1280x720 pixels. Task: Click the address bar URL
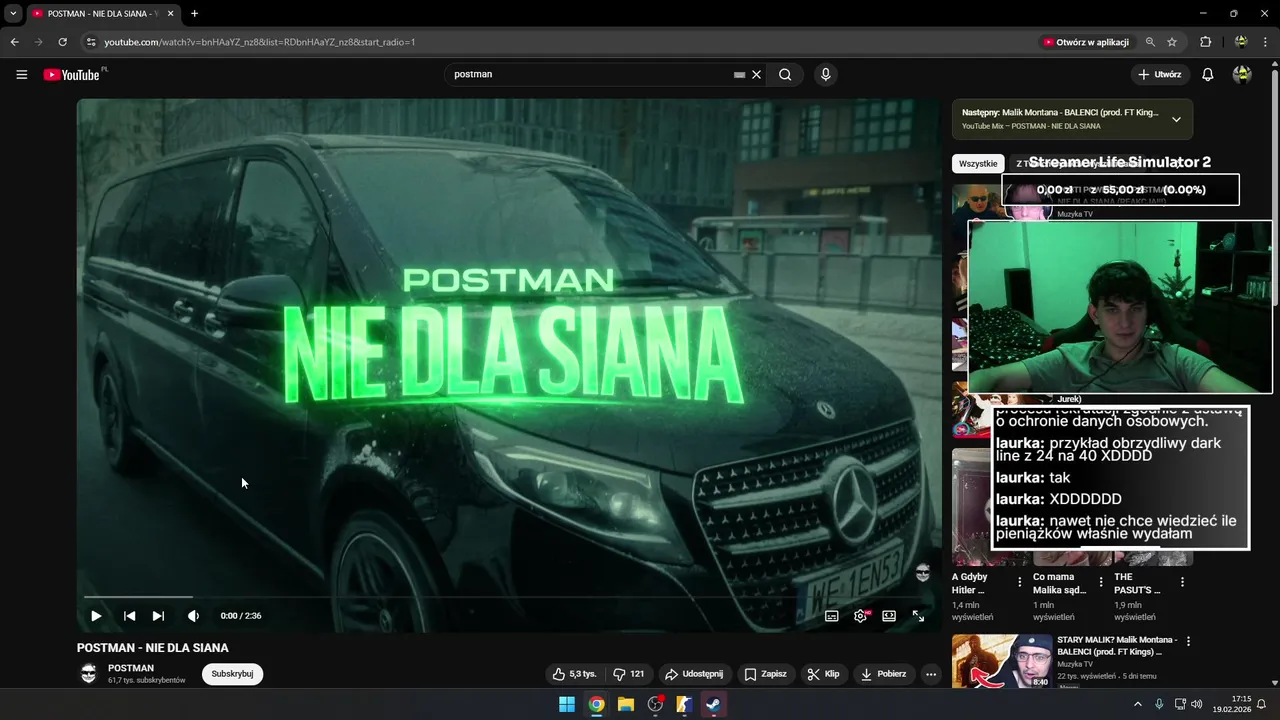(x=259, y=42)
